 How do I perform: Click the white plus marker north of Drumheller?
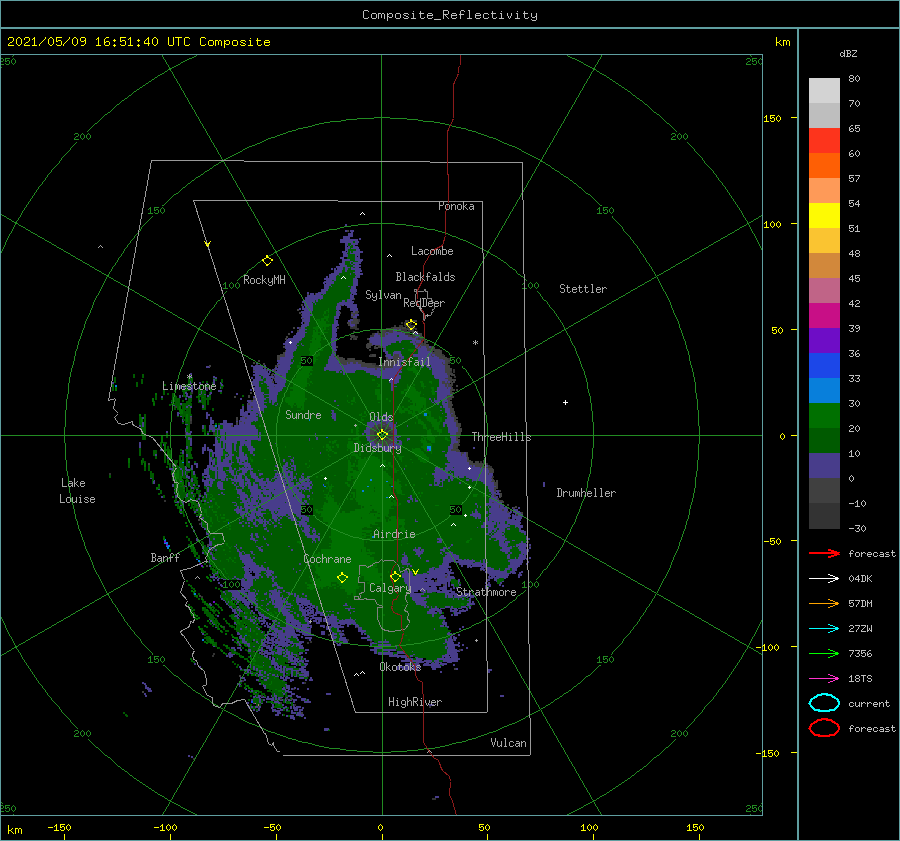click(565, 402)
